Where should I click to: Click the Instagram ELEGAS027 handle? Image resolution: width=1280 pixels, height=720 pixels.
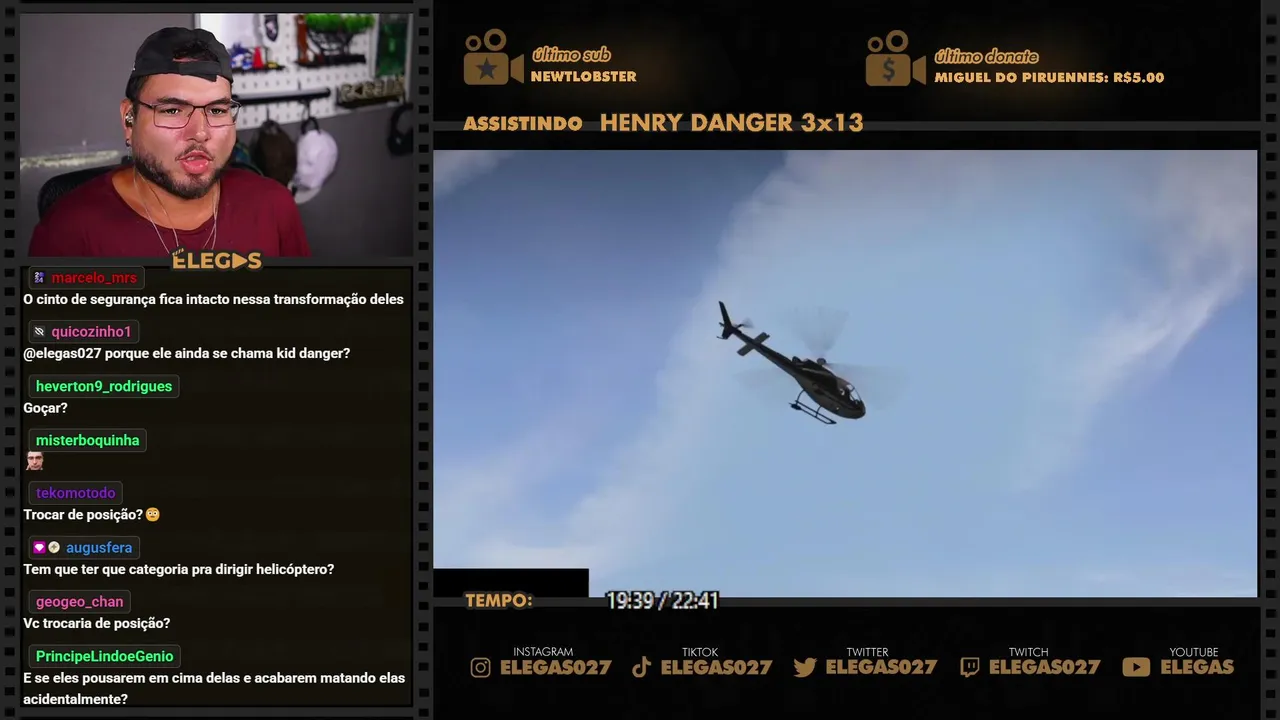555,668
